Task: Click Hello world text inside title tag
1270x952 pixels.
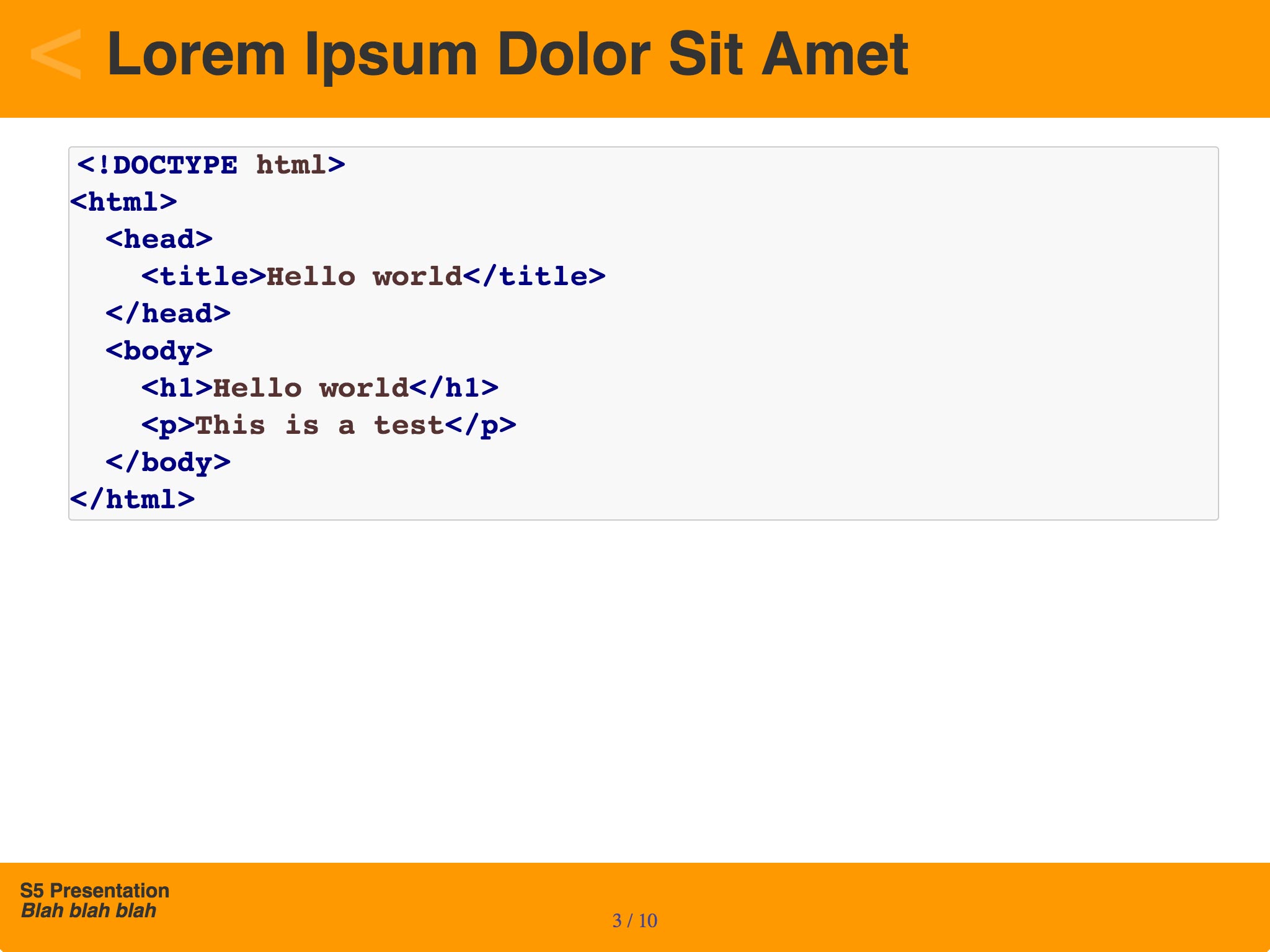Action: 365,276
